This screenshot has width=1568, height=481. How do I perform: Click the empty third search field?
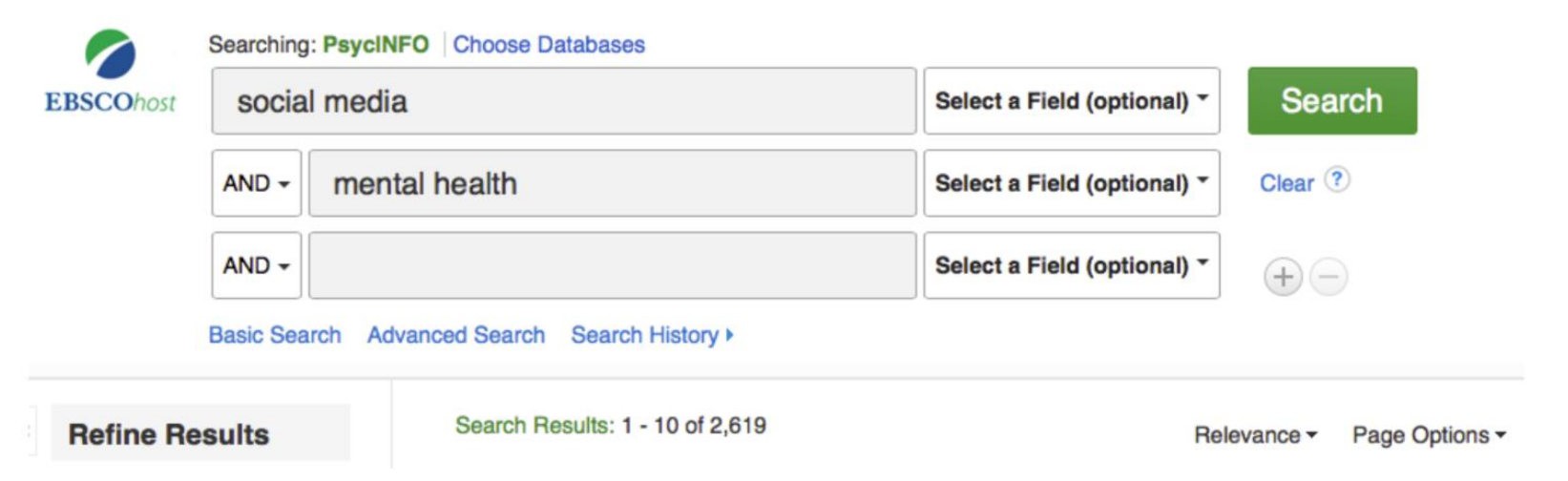click(611, 265)
